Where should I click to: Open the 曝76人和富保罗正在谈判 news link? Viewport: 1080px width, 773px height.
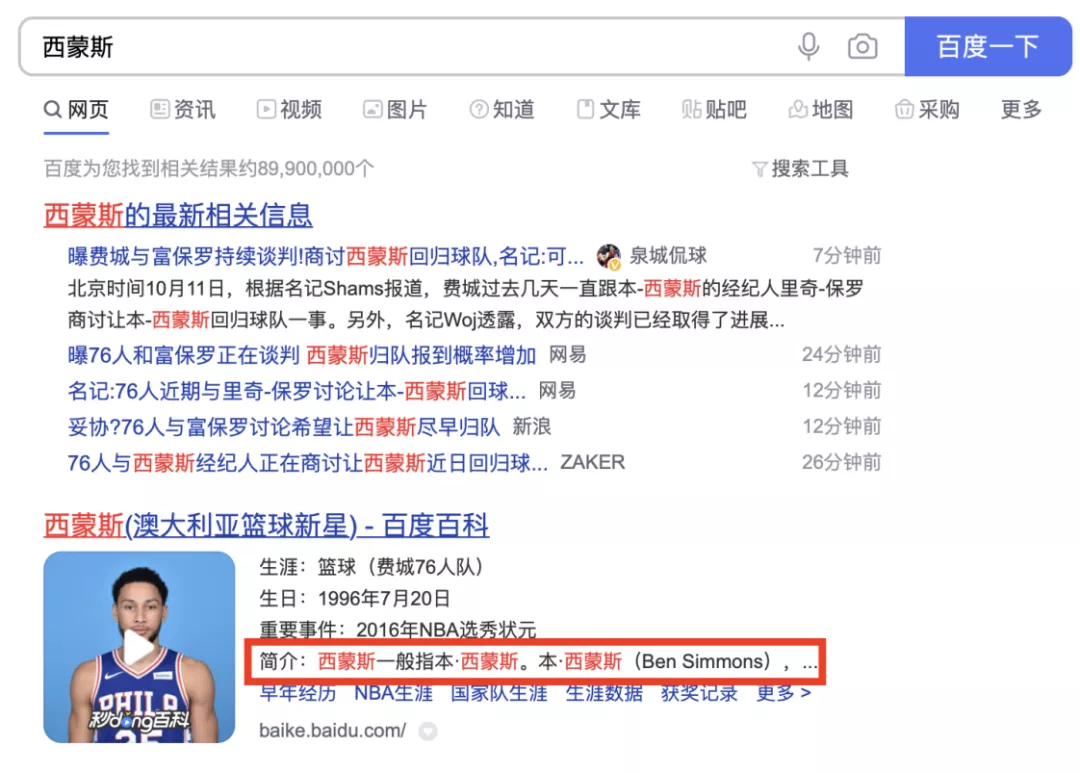click(302, 355)
